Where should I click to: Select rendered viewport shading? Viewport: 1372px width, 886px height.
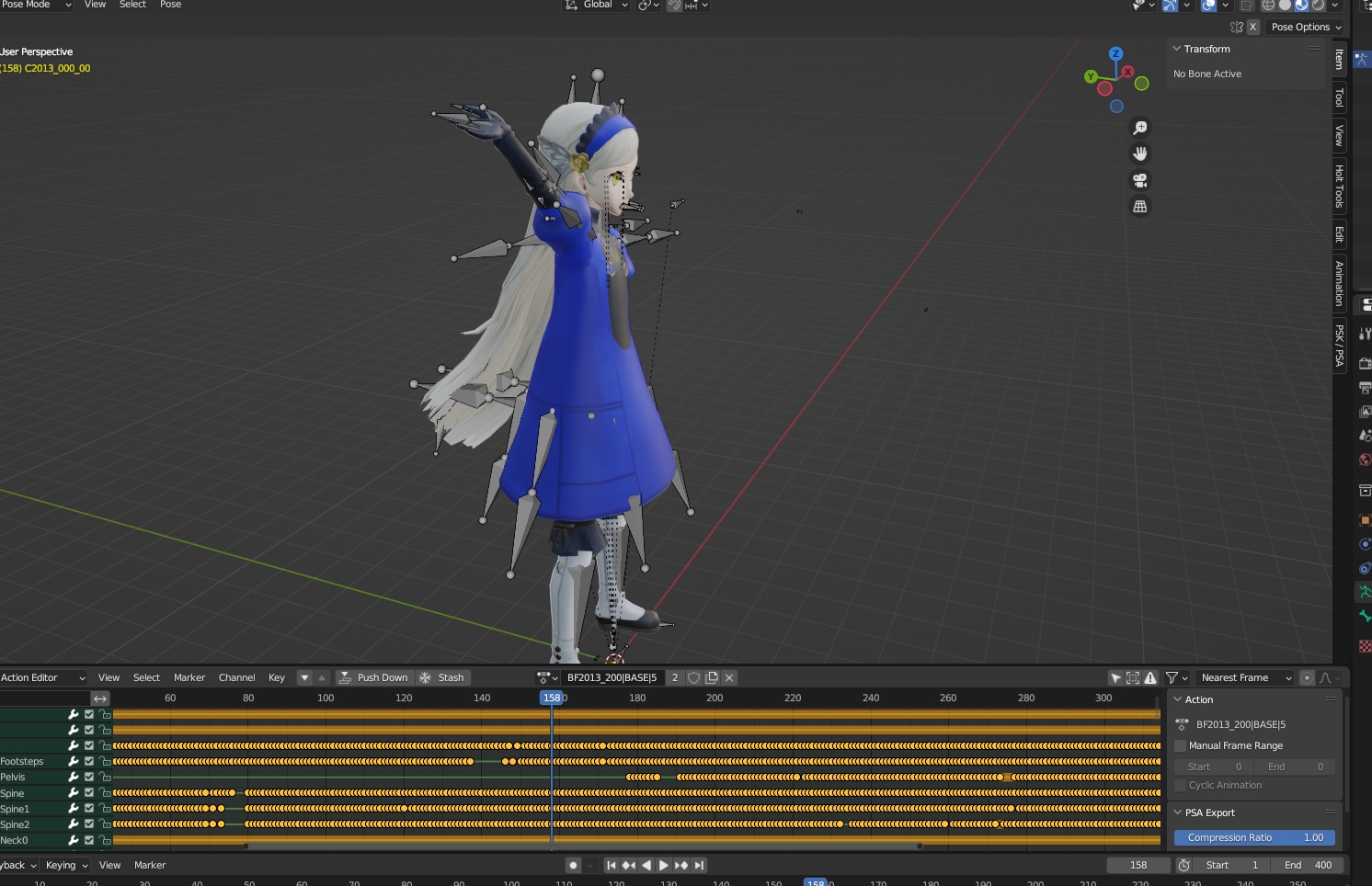(x=1318, y=5)
